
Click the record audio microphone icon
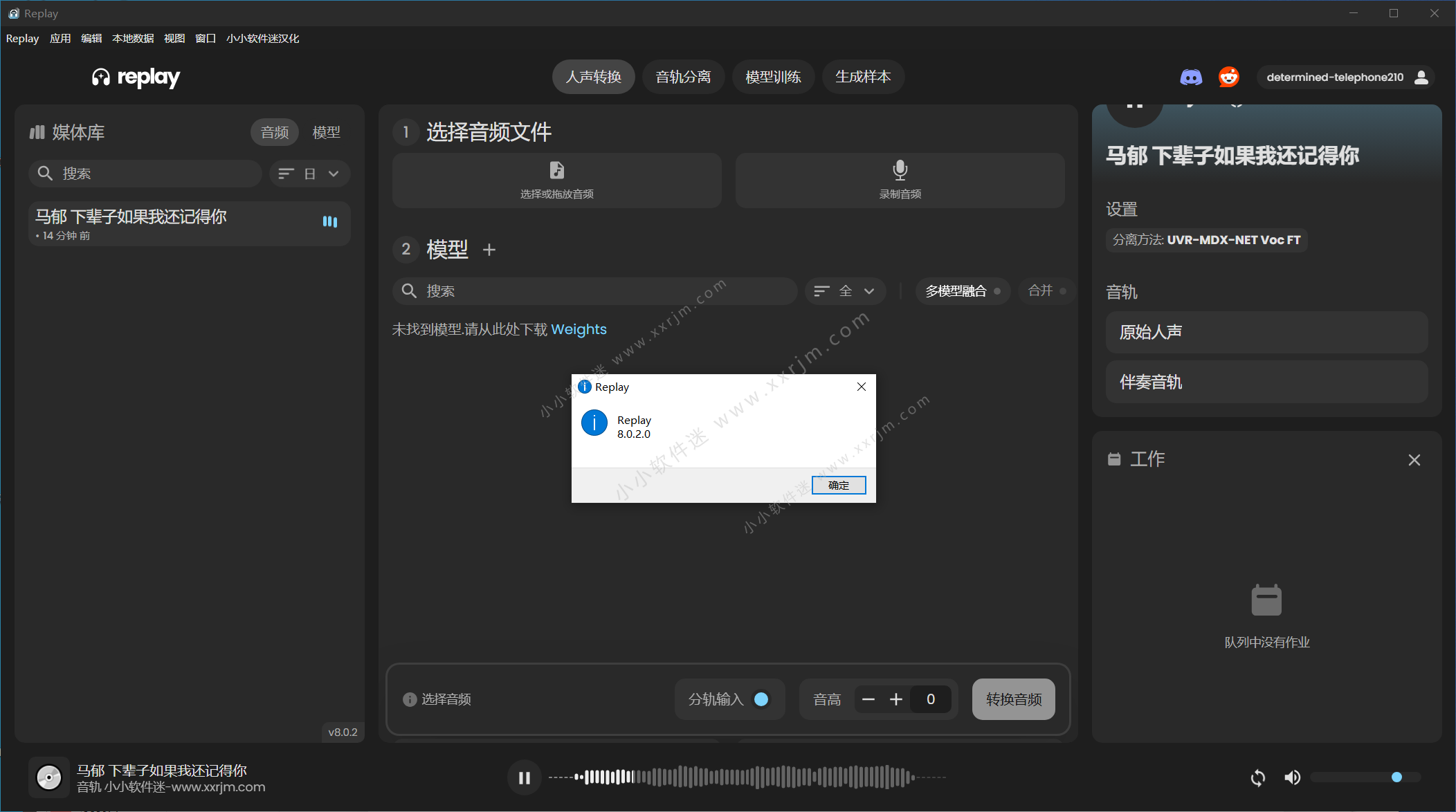click(900, 170)
